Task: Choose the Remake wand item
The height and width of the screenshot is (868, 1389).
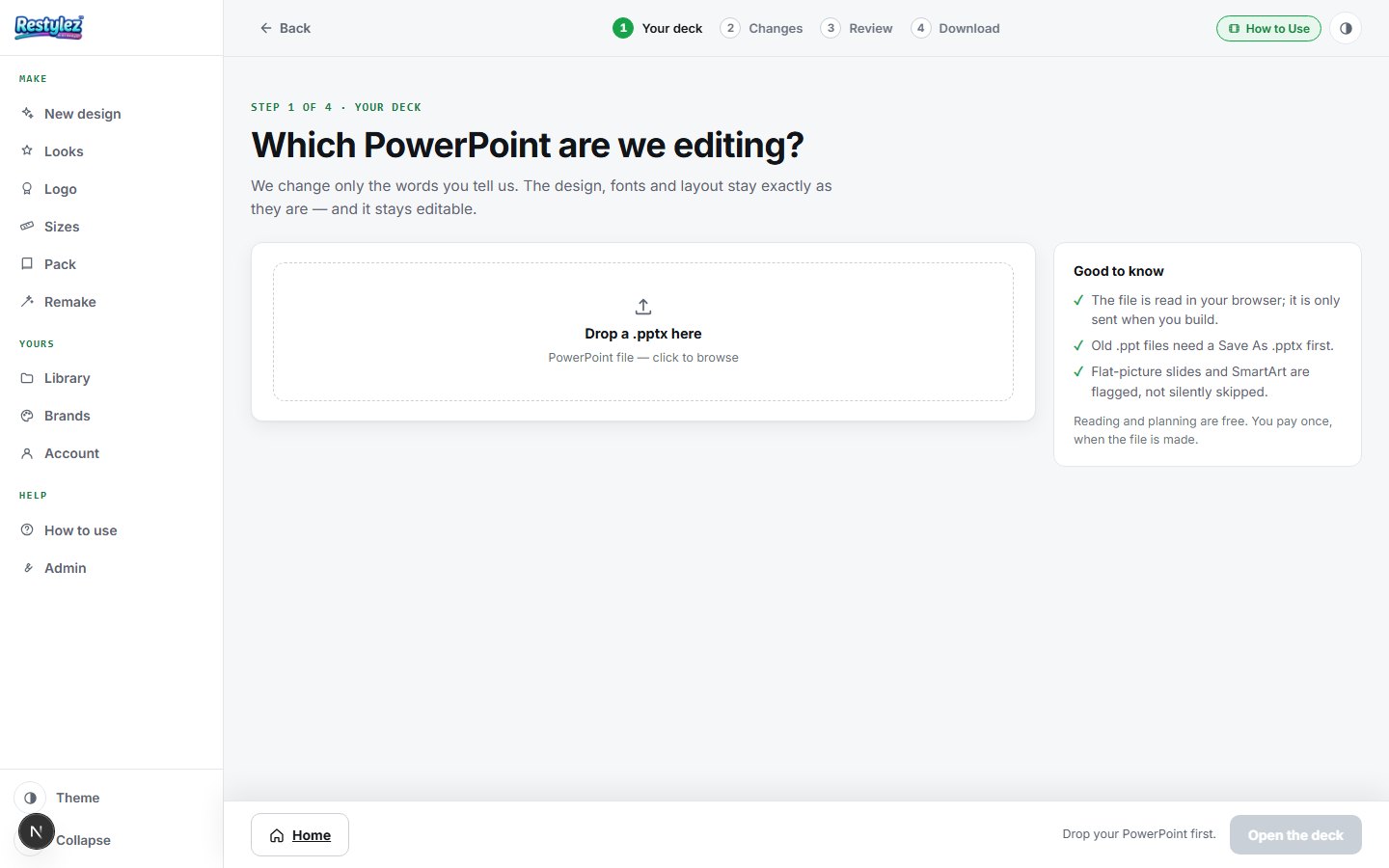Action: tap(111, 302)
